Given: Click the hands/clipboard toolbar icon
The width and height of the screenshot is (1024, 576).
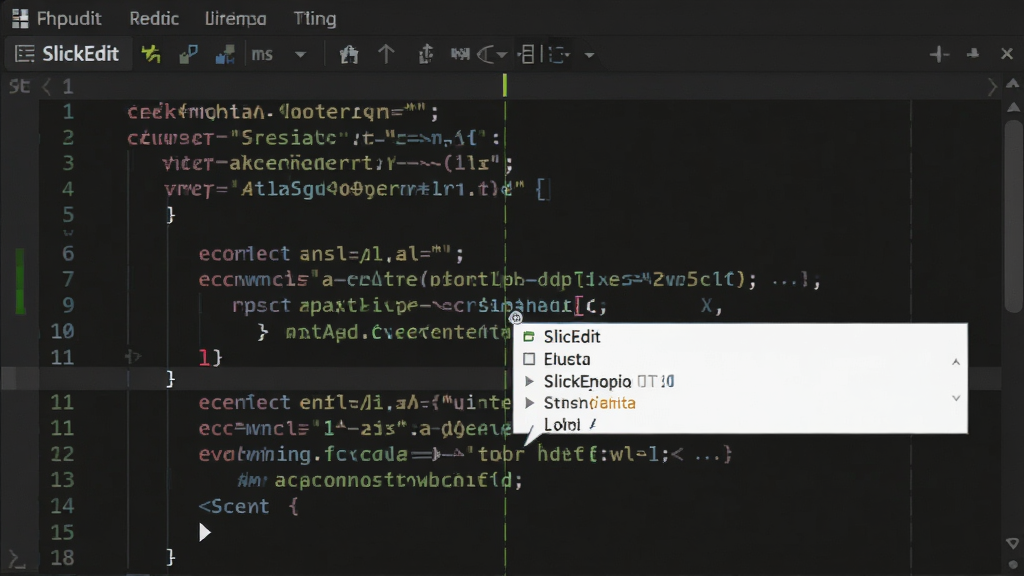Looking at the screenshot, I should click(x=349, y=54).
